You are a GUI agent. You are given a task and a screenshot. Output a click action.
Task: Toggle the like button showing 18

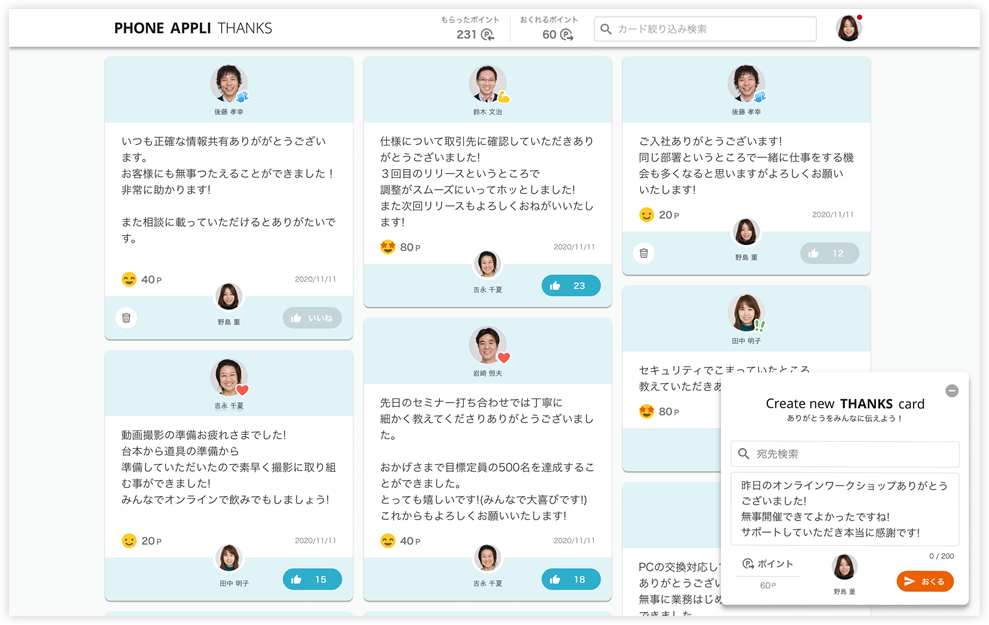click(571, 579)
